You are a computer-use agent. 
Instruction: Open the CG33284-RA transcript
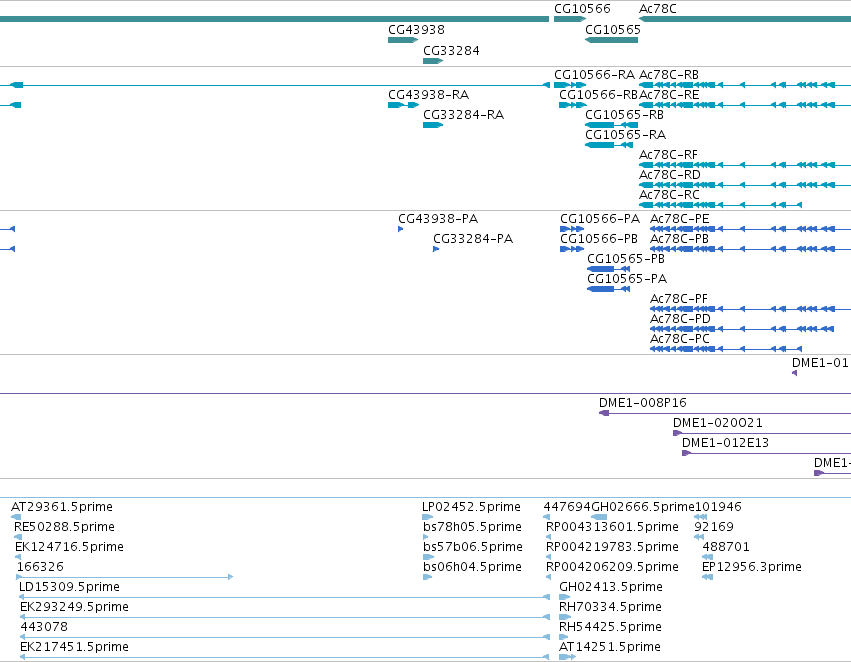463,115
